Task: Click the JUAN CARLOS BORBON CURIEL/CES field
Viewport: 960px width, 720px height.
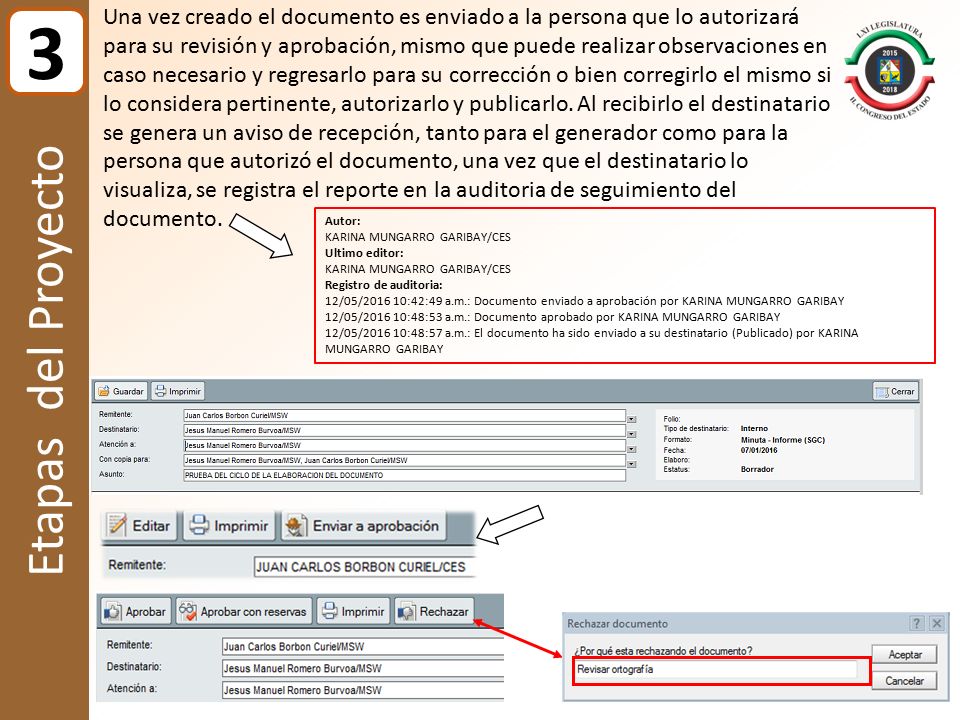Action: click(364, 567)
